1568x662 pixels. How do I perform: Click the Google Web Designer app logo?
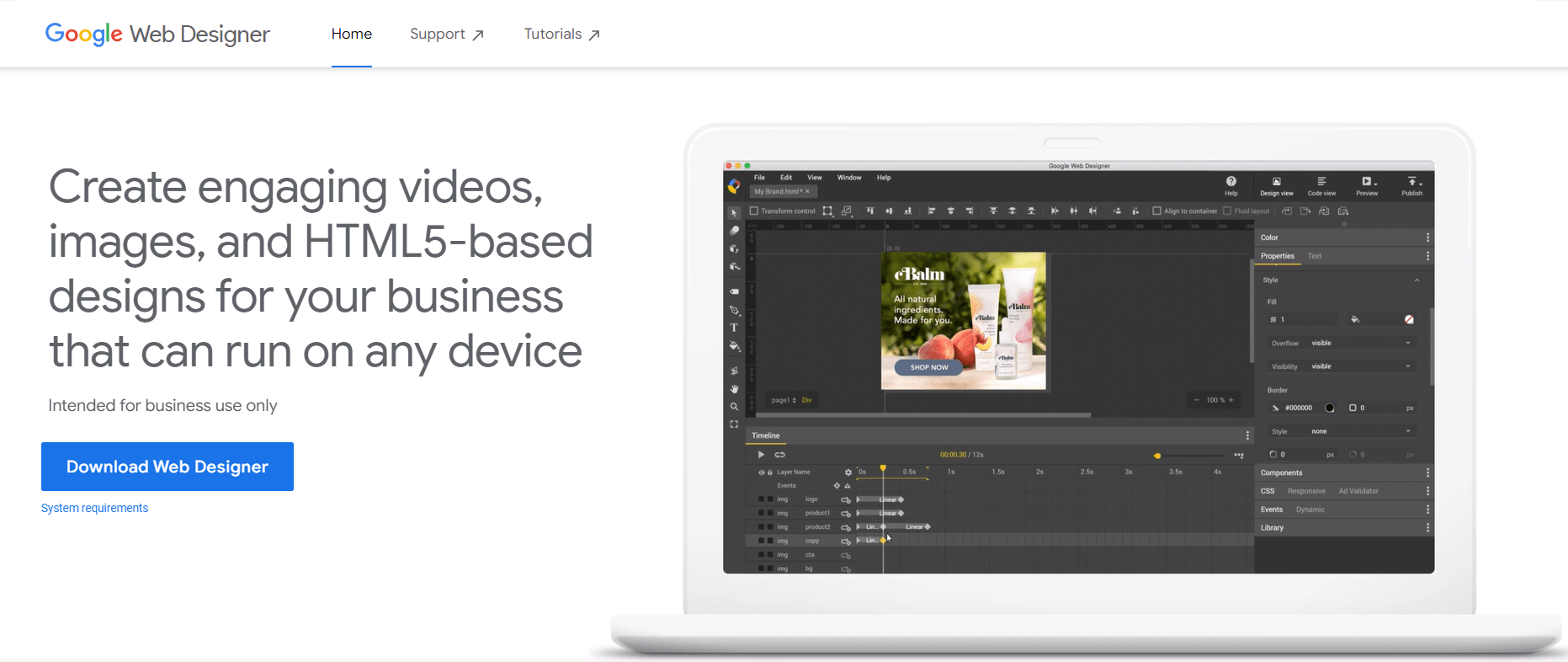[x=734, y=186]
